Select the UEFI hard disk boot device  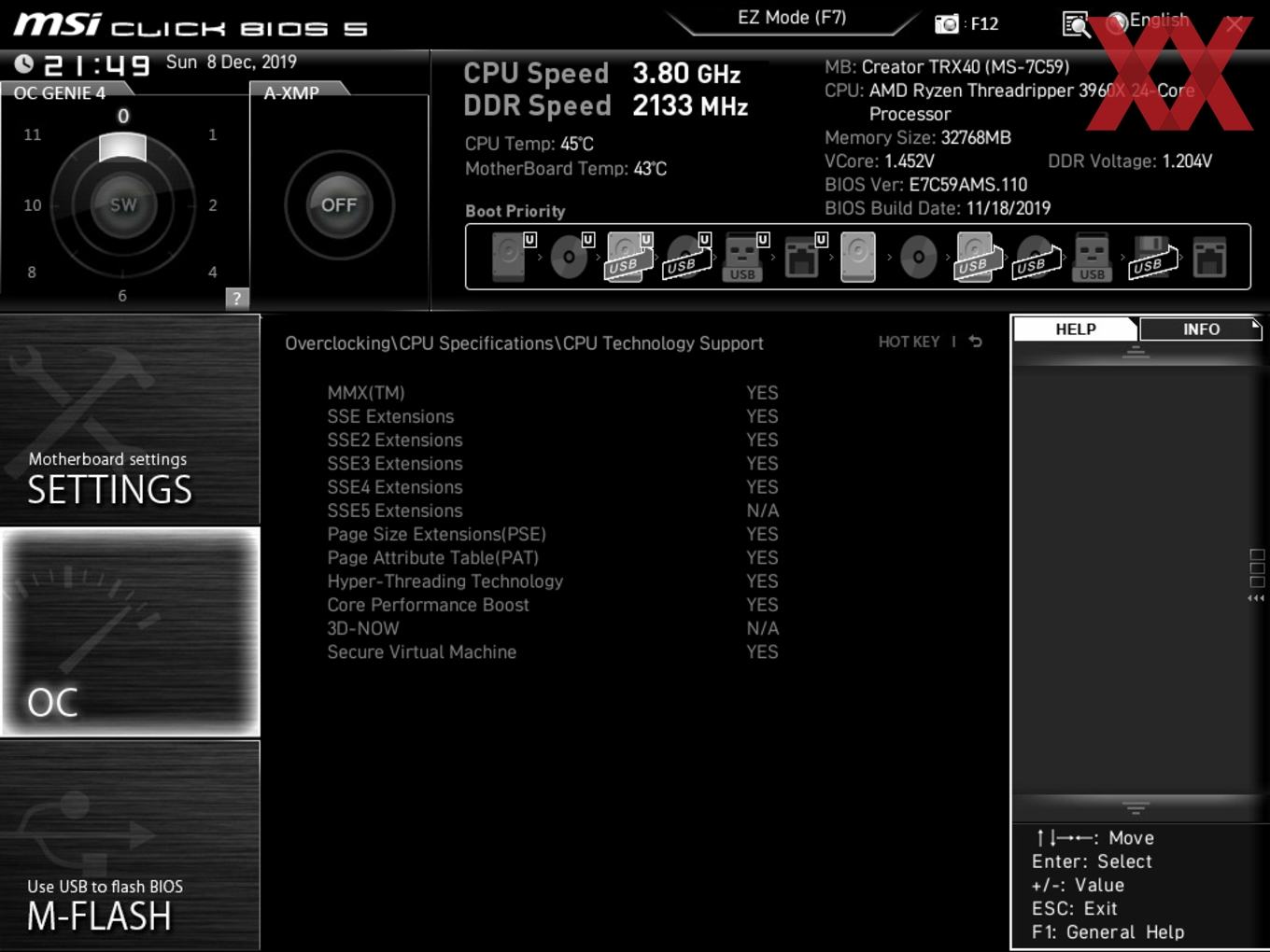tap(512, 256)
